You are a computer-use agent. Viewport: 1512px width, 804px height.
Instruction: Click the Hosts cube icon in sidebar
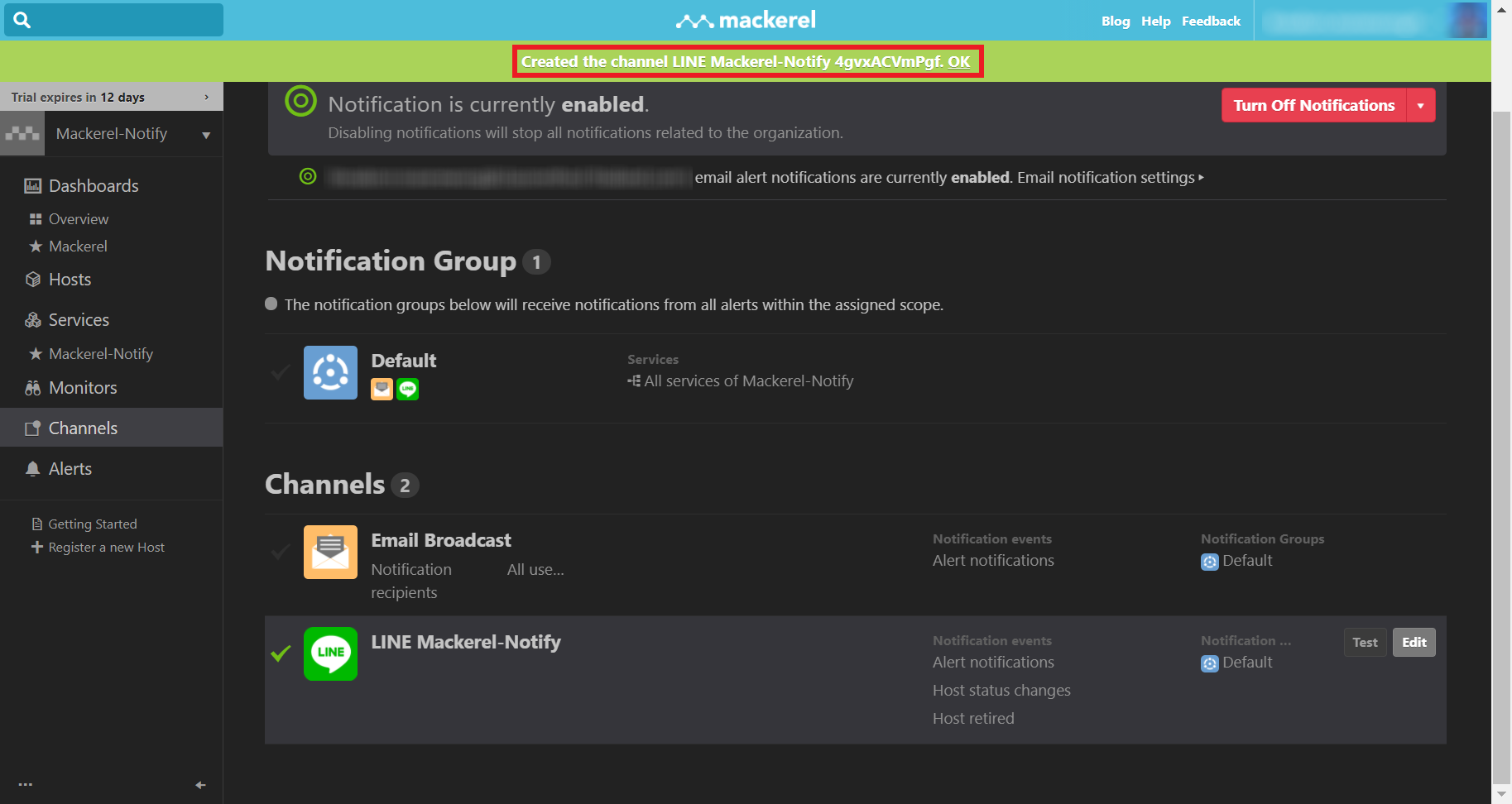pos(33,279)
